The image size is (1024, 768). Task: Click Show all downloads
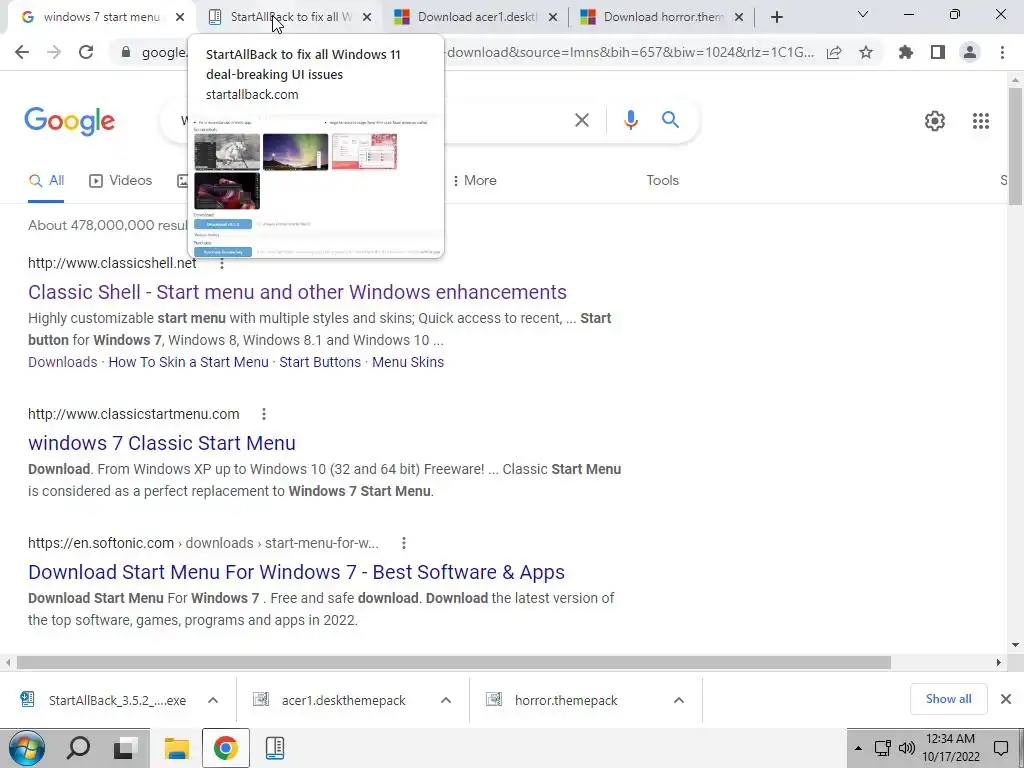[948, 699]
